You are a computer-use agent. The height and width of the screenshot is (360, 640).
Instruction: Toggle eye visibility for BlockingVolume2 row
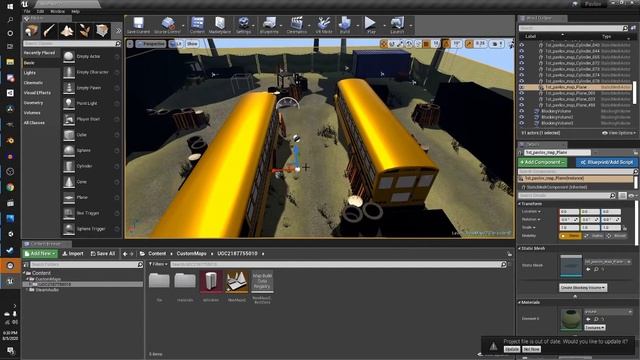[522, 117]
